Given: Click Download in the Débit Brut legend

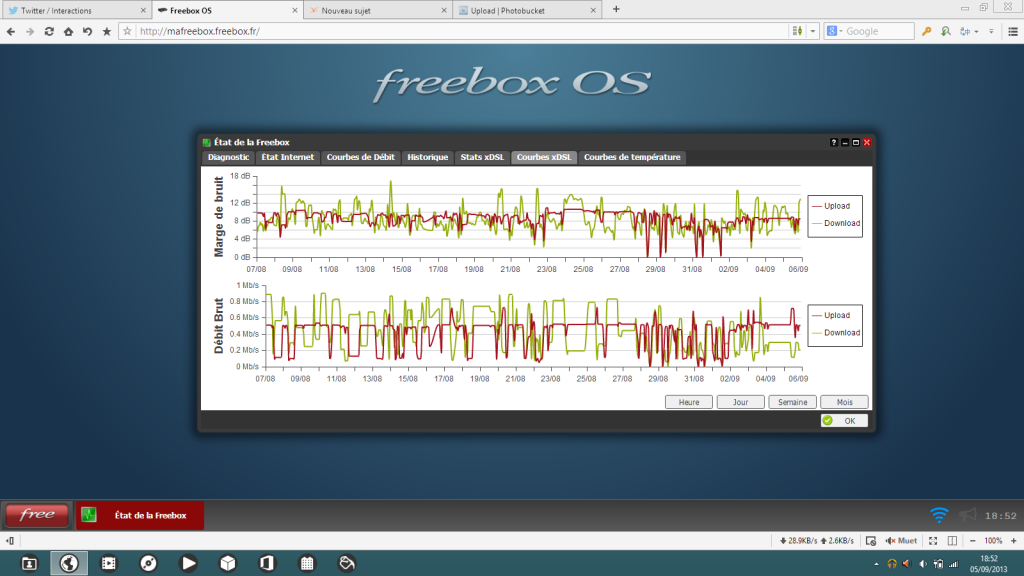Looking at the screenshot, I should (842, 333).
